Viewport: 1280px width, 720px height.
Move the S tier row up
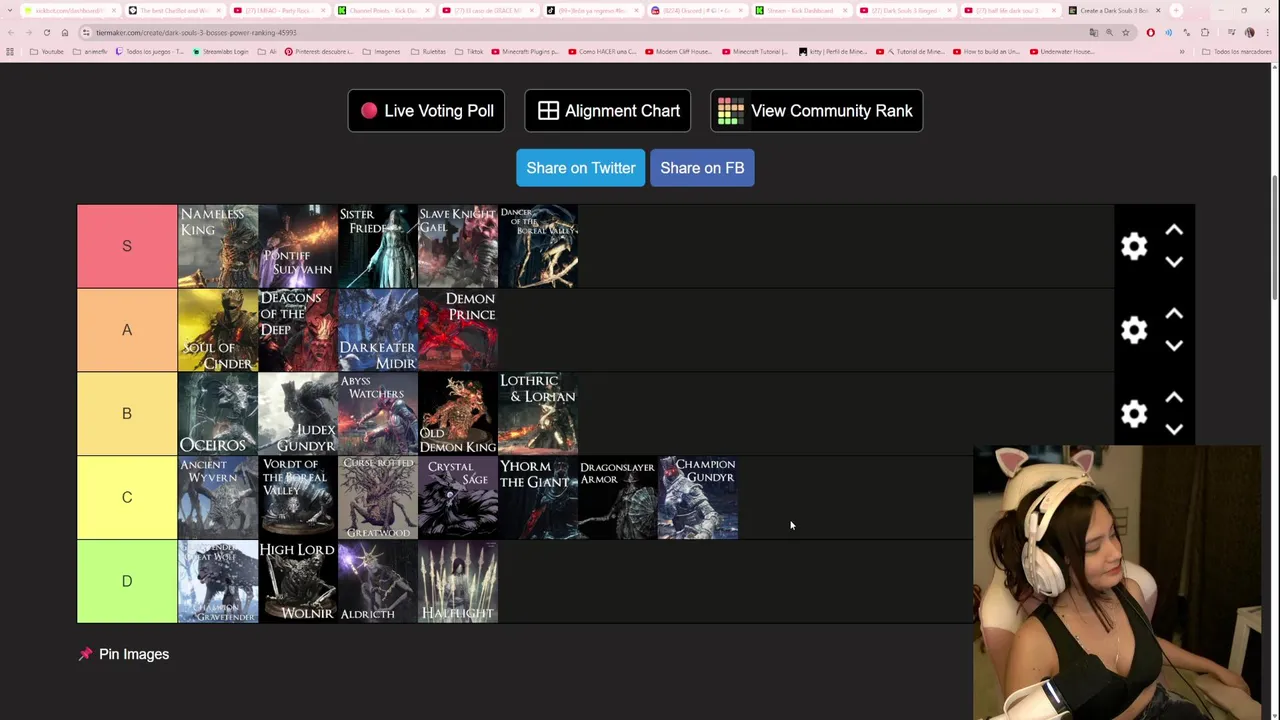coord(1174,230)
